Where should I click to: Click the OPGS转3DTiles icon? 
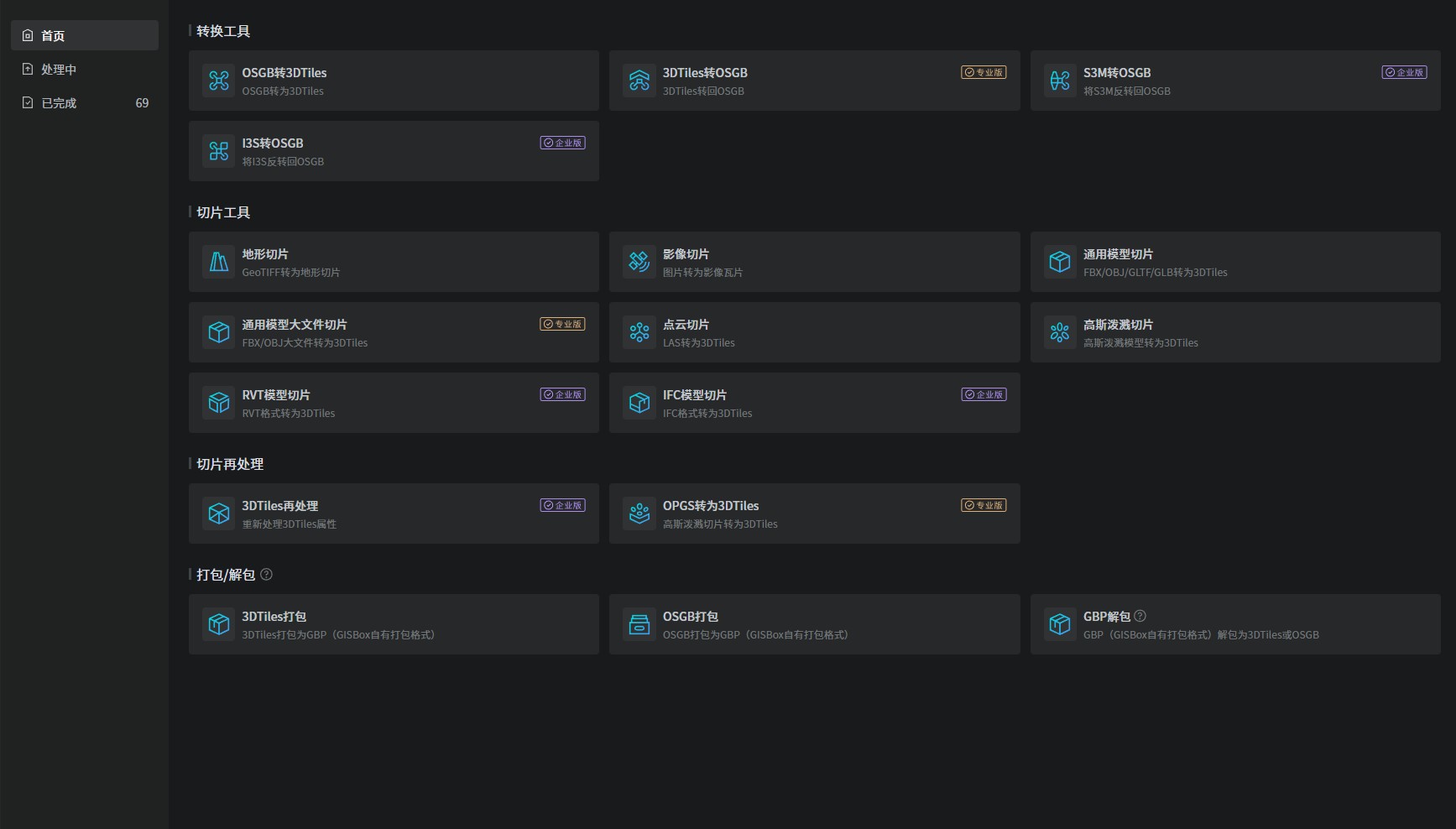pyautogui.click(x=639, y=514)
